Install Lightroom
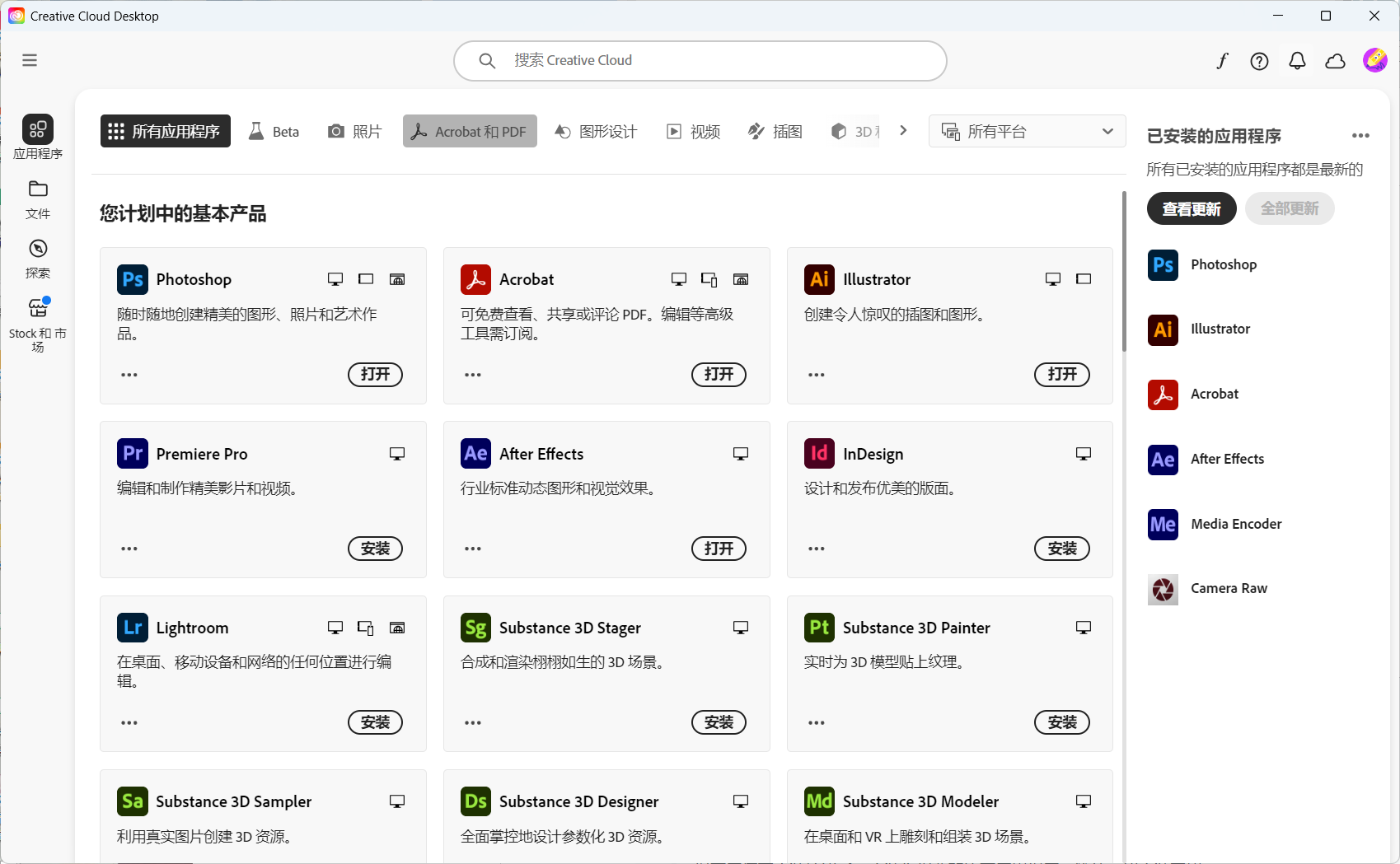 click(x=375, y=722)
